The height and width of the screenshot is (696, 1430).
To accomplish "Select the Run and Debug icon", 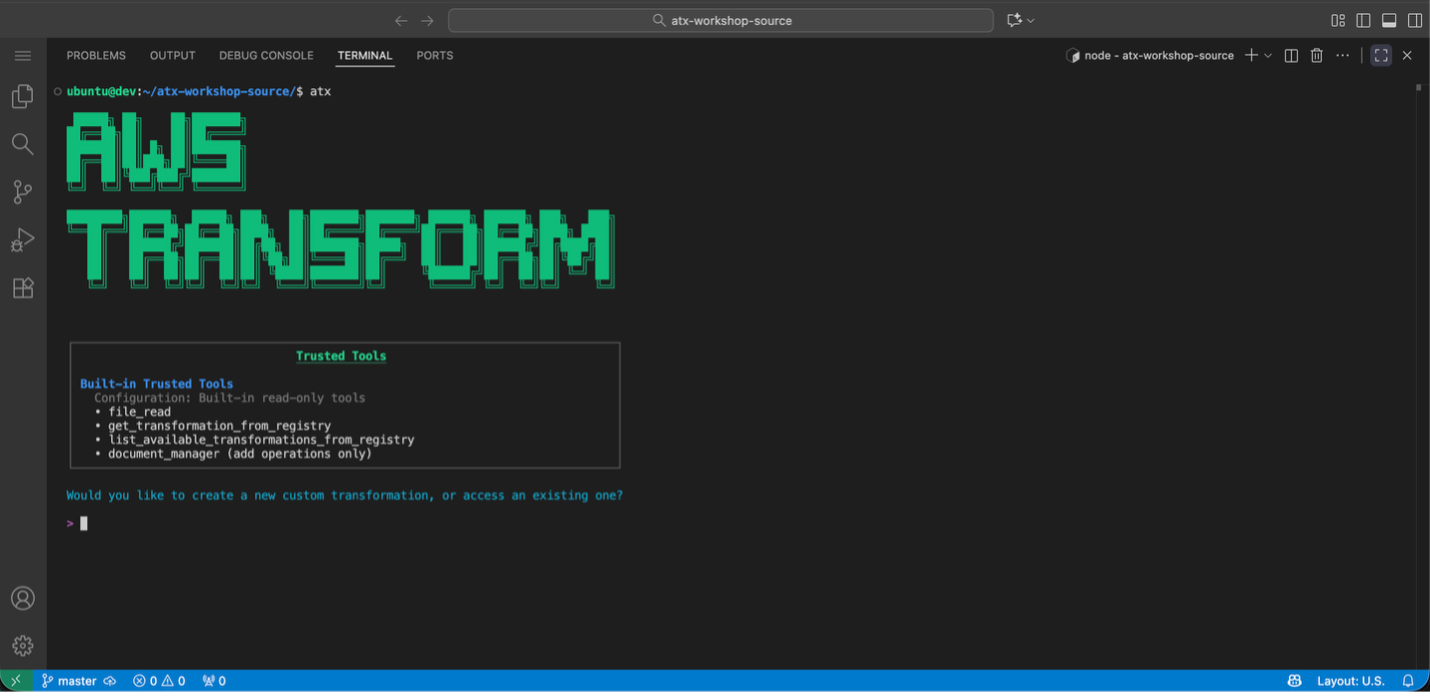I will [22, 239].
